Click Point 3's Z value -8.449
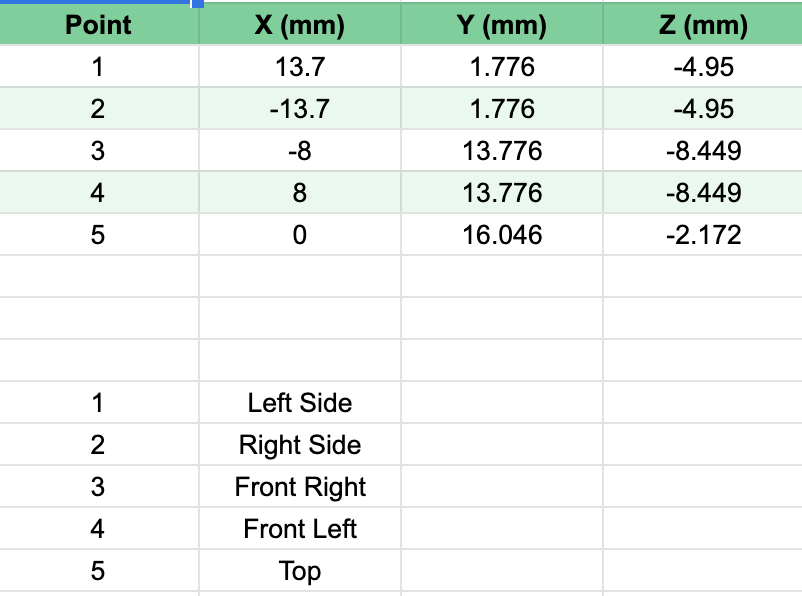This screenshot has height=596, width=802. [703, 151]
